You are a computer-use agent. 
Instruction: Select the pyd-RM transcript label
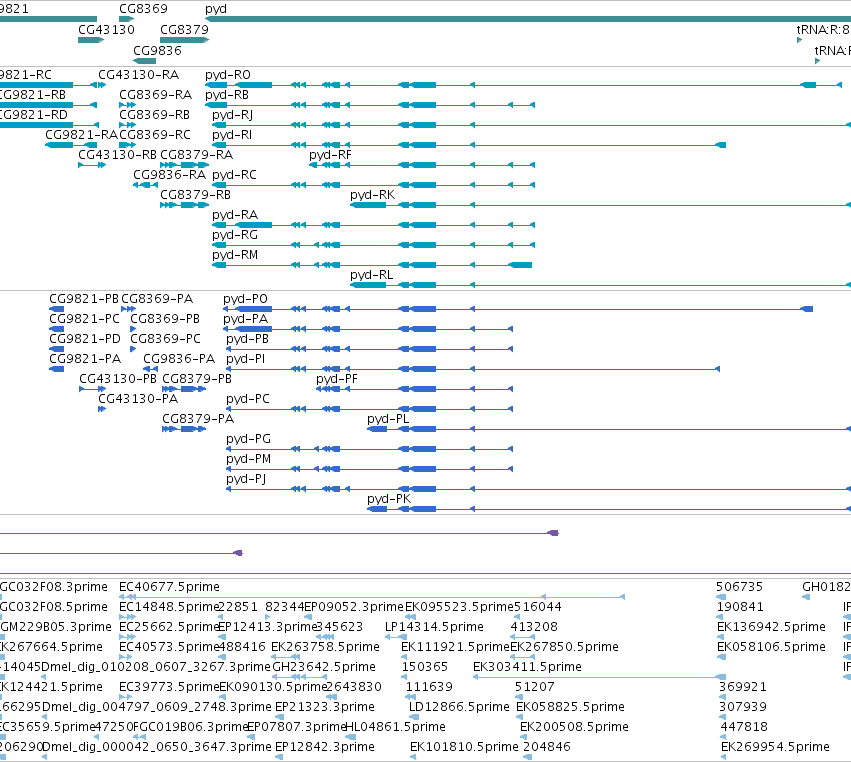(x=235, y=256)
